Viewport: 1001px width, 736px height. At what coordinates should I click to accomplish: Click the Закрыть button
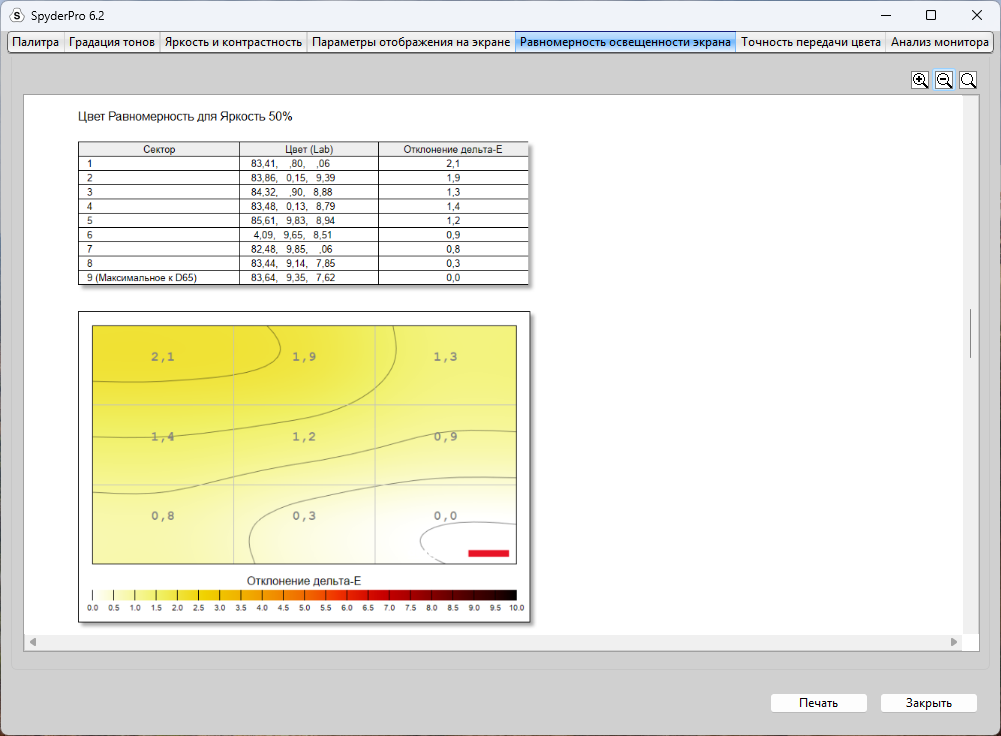(x=929, y=703)
